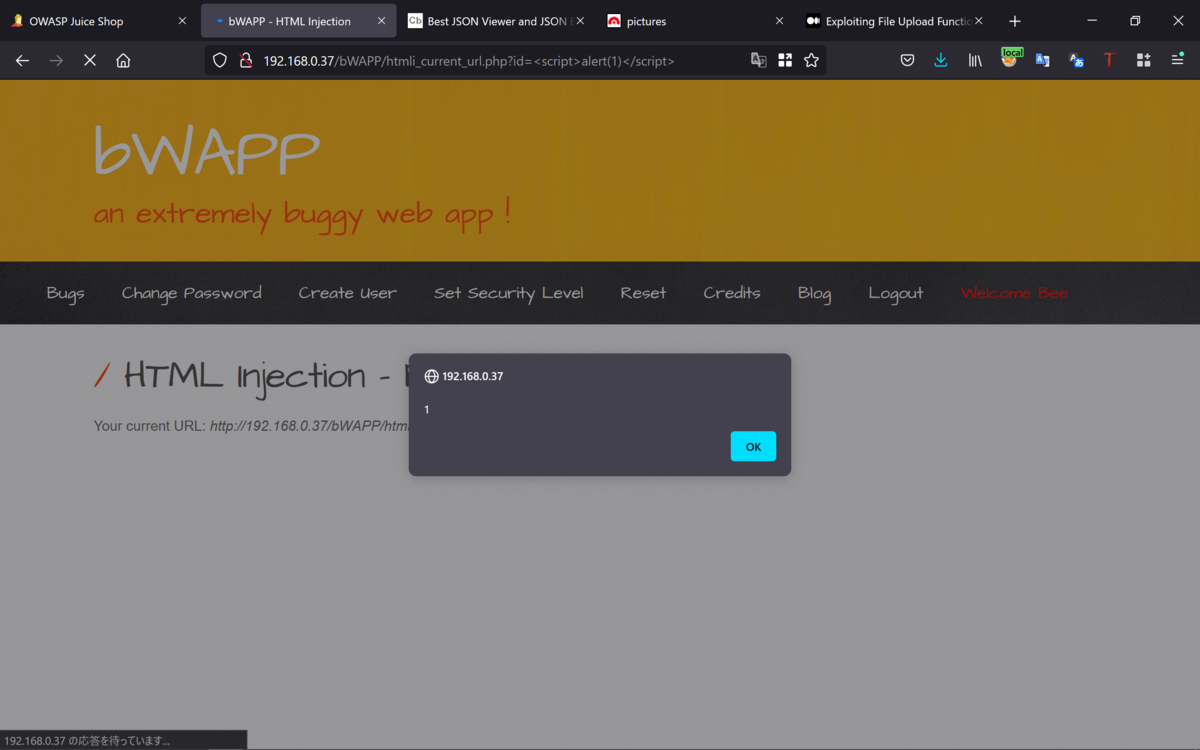
Task: Open a new browser tab
Action: point(1015,21)
